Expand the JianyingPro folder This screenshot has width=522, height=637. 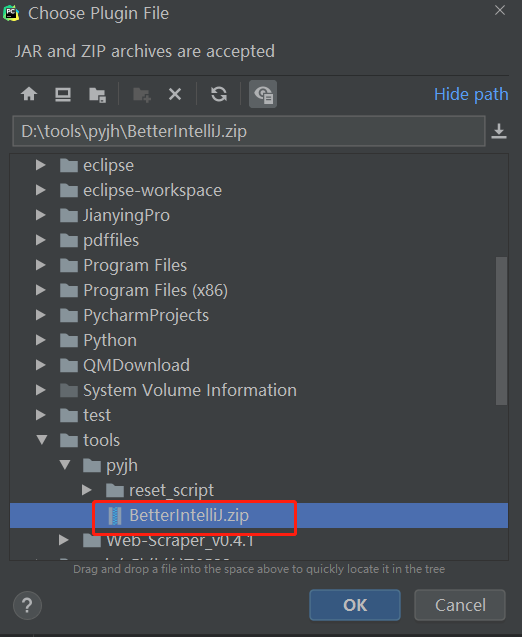[x=41, y=215]
